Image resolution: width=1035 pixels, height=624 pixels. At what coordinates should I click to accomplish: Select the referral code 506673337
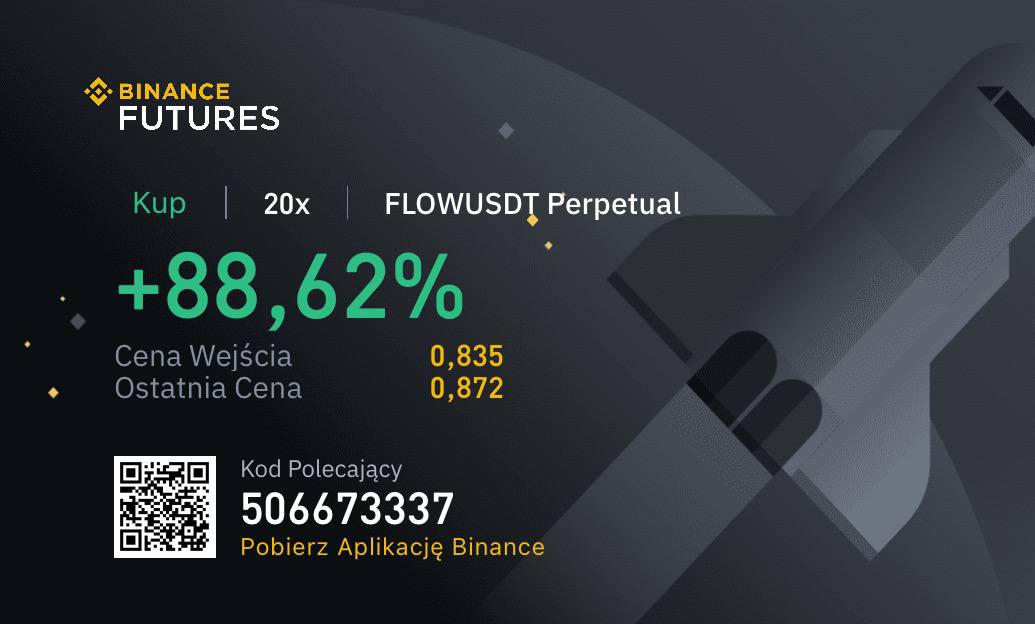[x=347, y=510]
